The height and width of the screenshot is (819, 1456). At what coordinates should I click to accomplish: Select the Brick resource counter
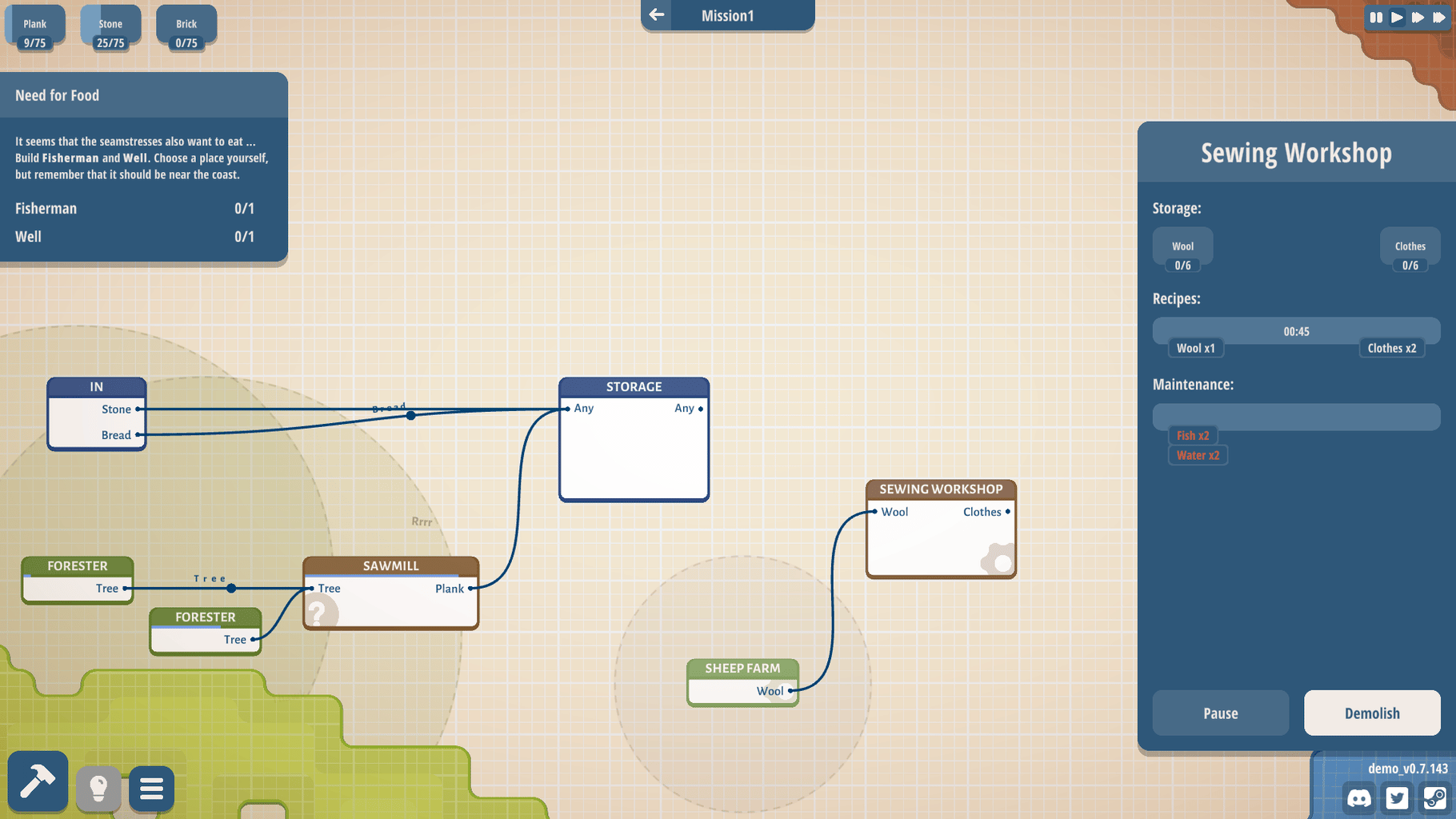point(186,29)
